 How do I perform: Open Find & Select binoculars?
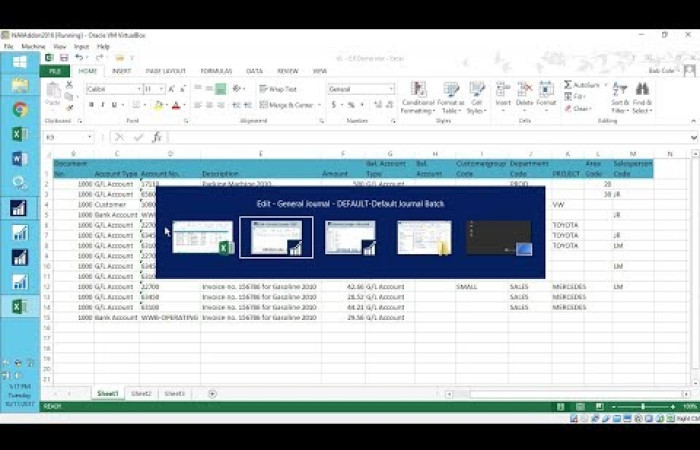[x=642, y=98]
